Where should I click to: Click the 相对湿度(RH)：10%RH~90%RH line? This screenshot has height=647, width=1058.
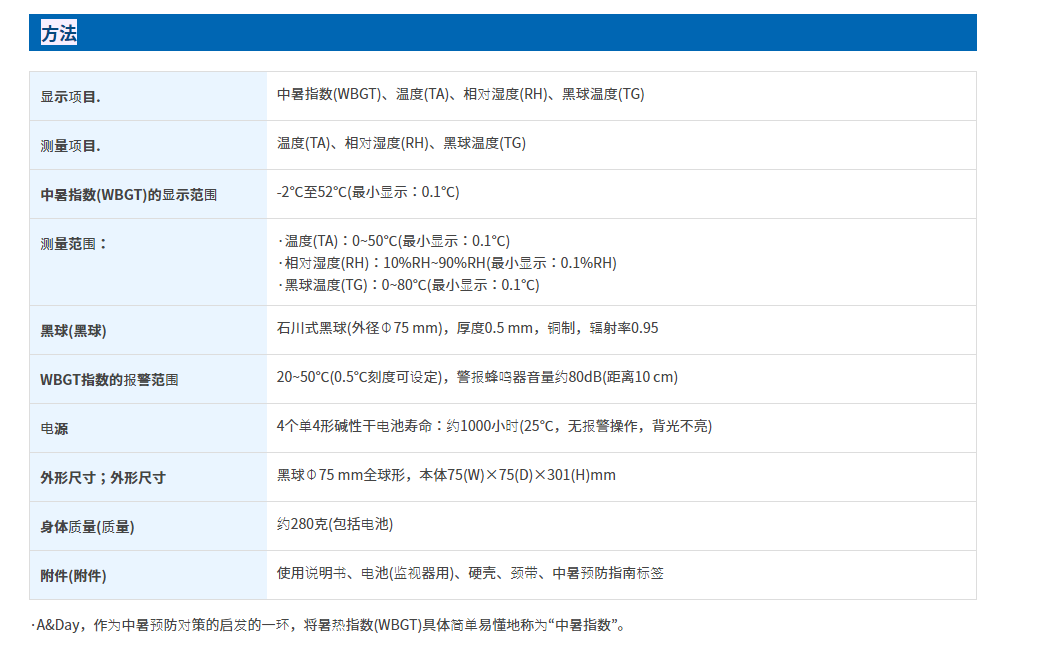point(446,263)
